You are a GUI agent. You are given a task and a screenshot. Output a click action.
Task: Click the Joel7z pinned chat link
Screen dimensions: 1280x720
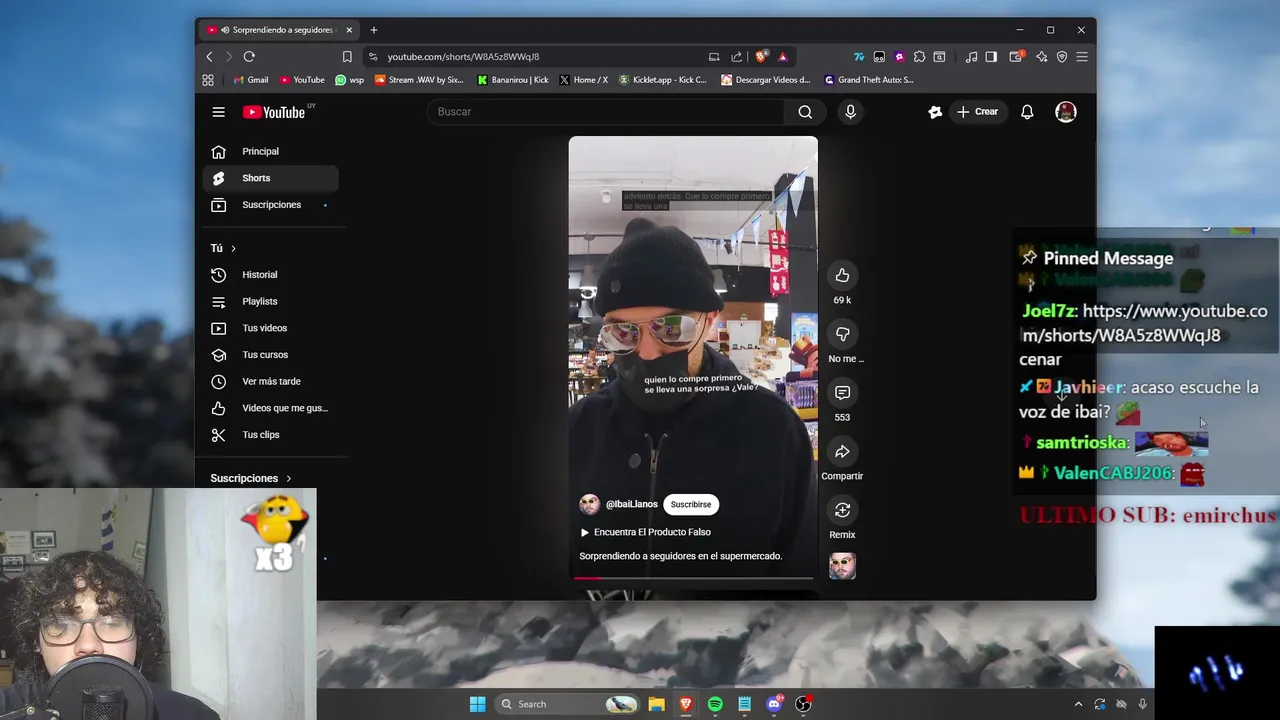point(1143,323)
